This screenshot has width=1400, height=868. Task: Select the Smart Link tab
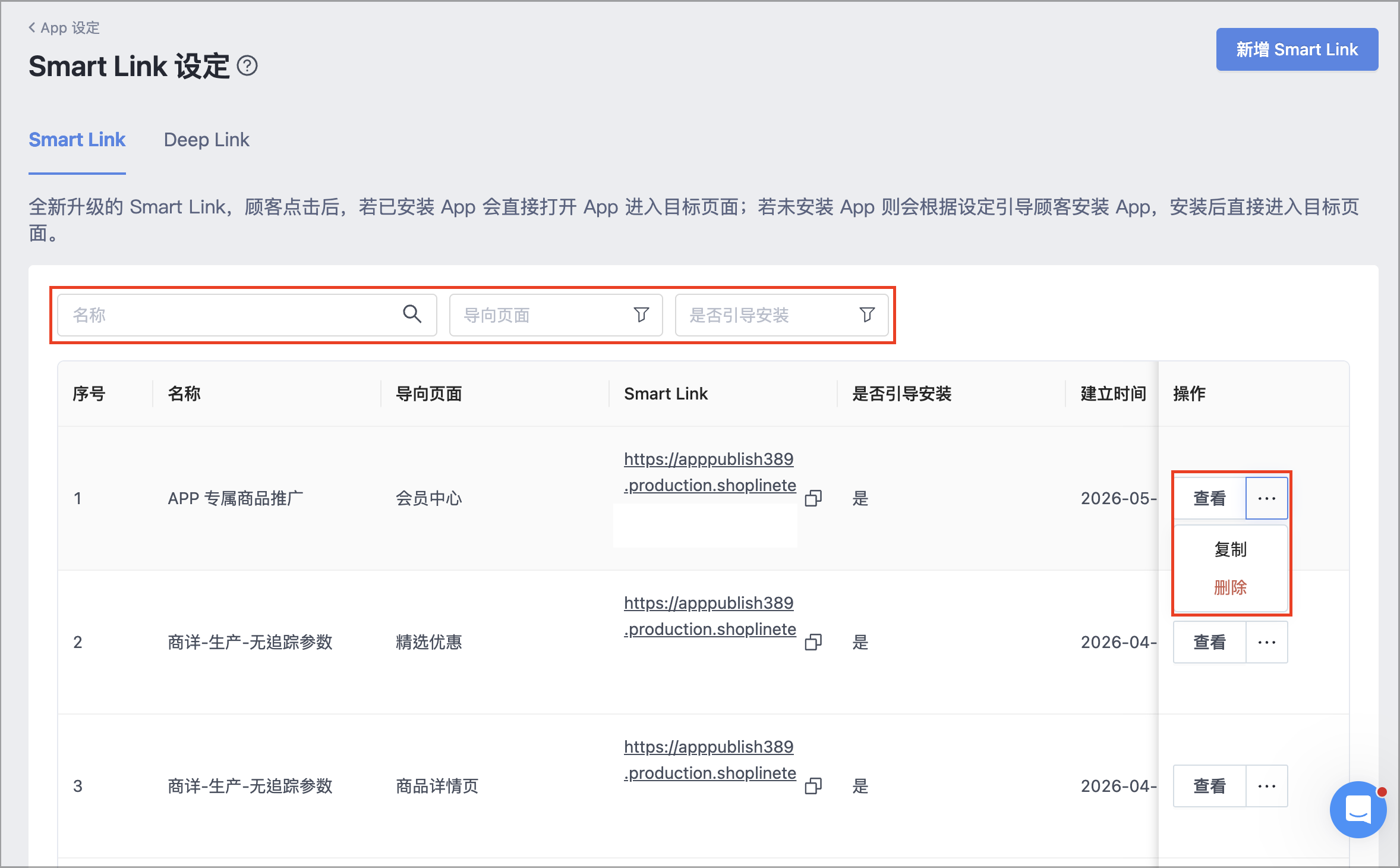[77, 140]
